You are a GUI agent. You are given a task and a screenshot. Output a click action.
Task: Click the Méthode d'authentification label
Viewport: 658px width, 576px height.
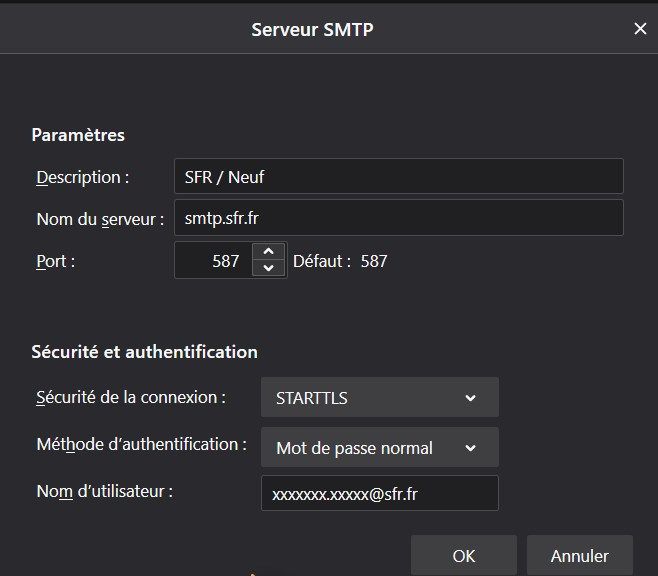[141, 444]
